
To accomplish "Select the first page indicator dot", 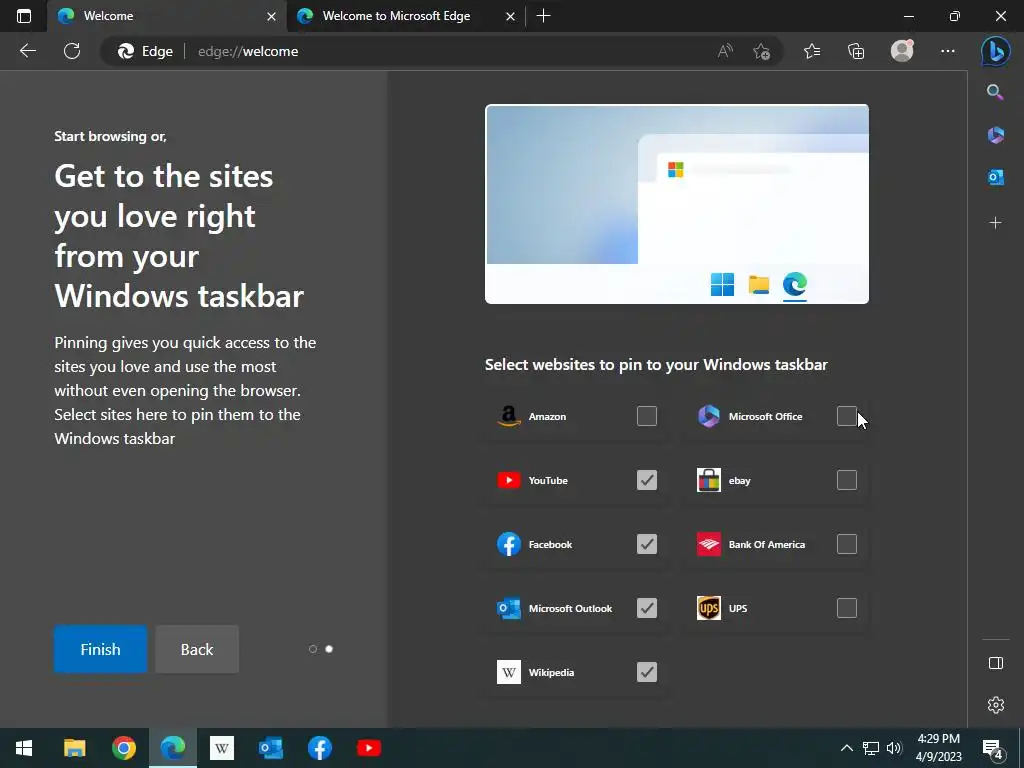I will coord(313,649).
